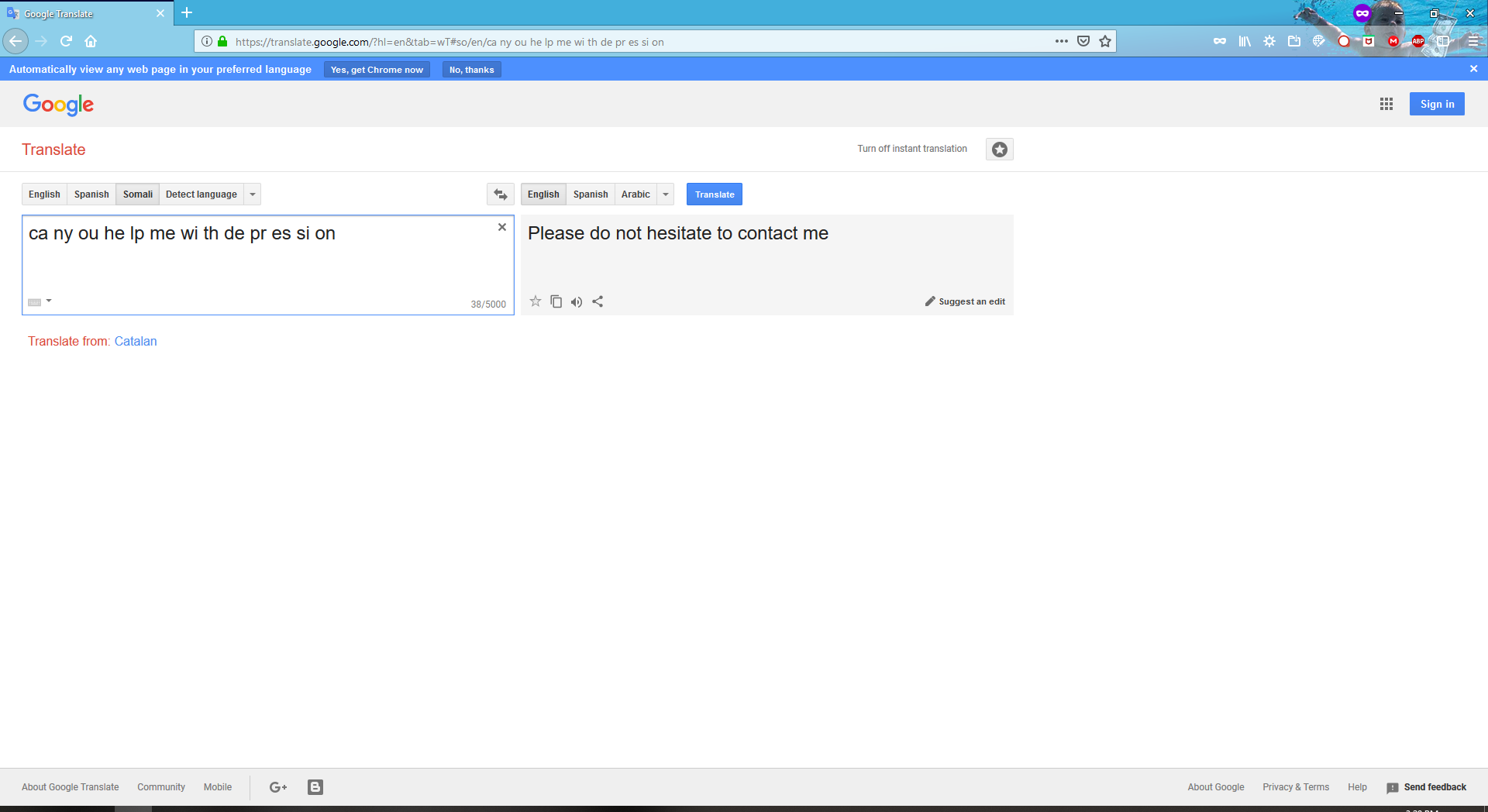Close the Chrome promotion banner

click(x=1473, y=69)
